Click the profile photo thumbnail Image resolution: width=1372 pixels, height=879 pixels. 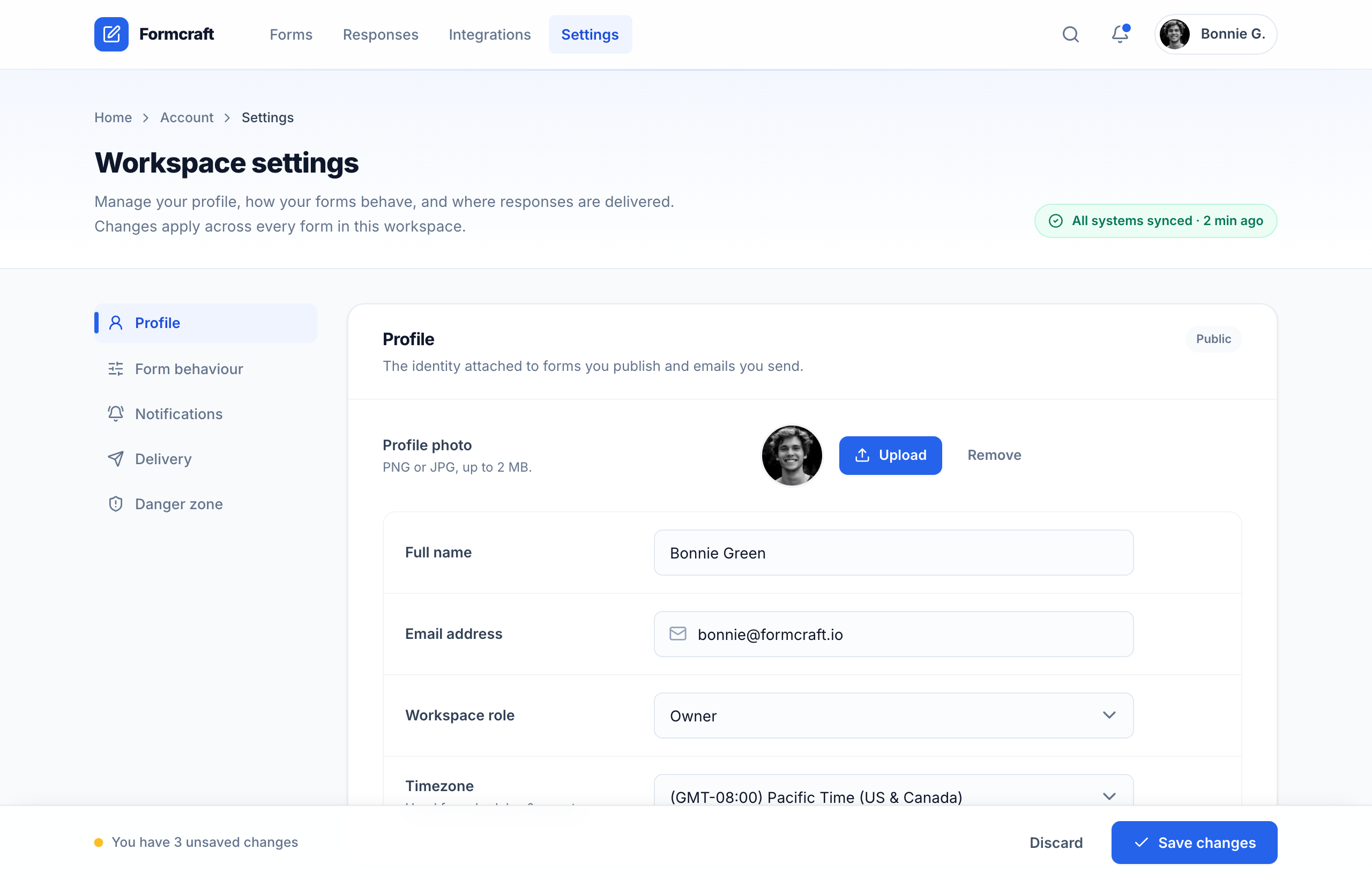[x=792, y=456]
